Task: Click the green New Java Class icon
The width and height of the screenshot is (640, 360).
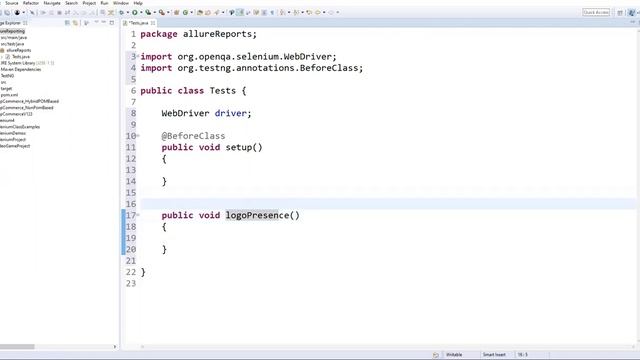Action: 185,12
